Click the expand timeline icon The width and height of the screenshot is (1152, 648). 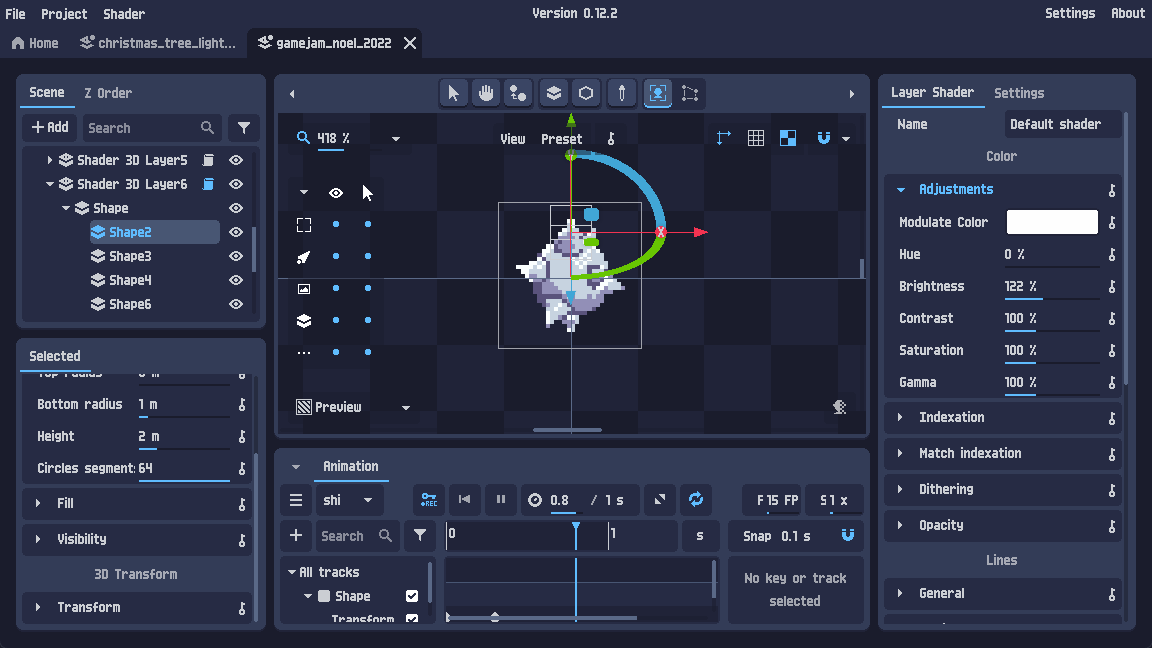(660, 500)
